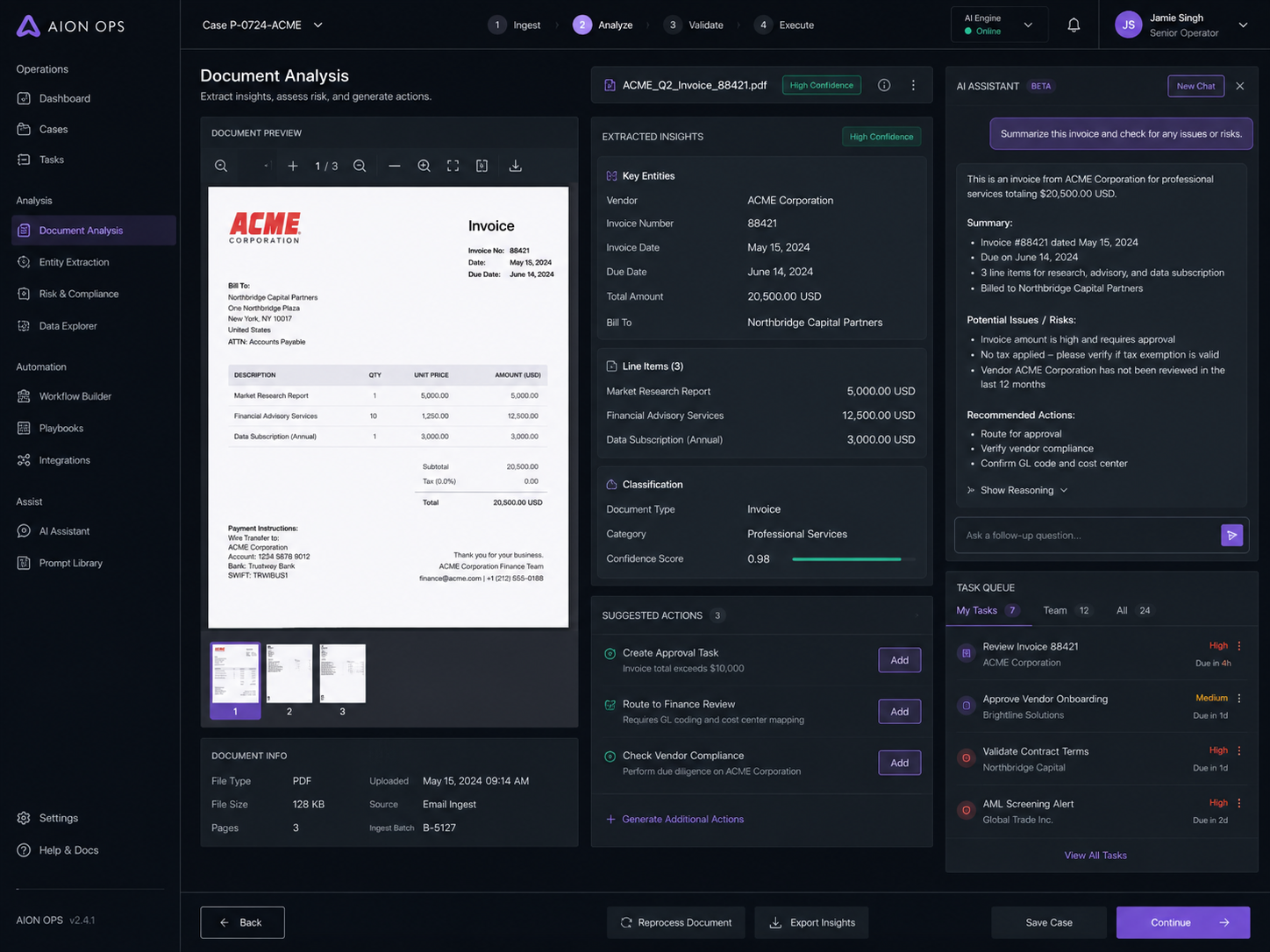The height and width of the screenshot is (952, 1270).
Task: Click the Prompt Library icon
Action: (24, 563)
